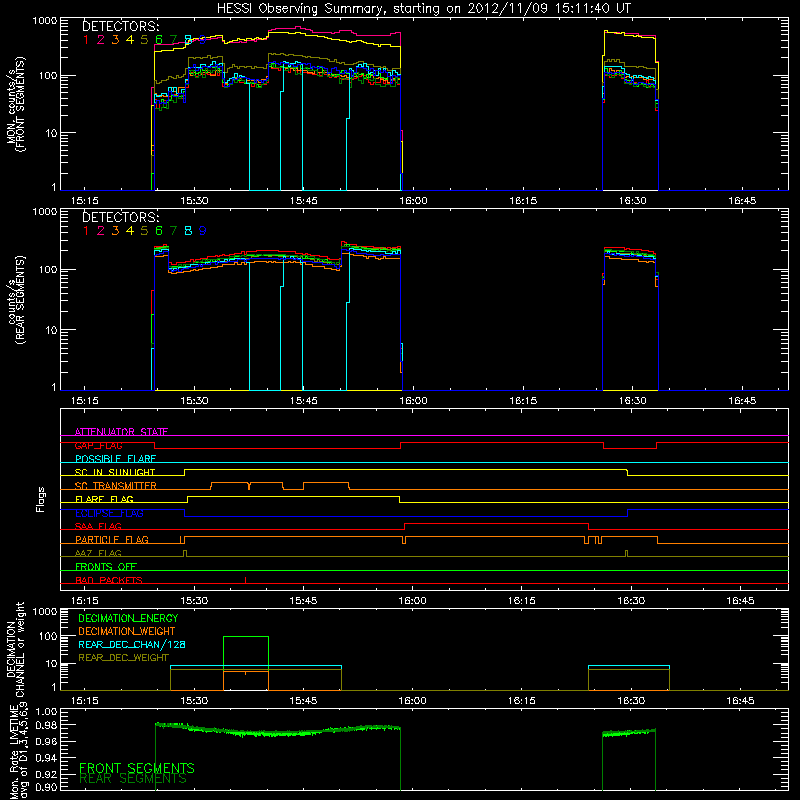
Task: Select red detector 1 in front segments legend
Action: 86,40
